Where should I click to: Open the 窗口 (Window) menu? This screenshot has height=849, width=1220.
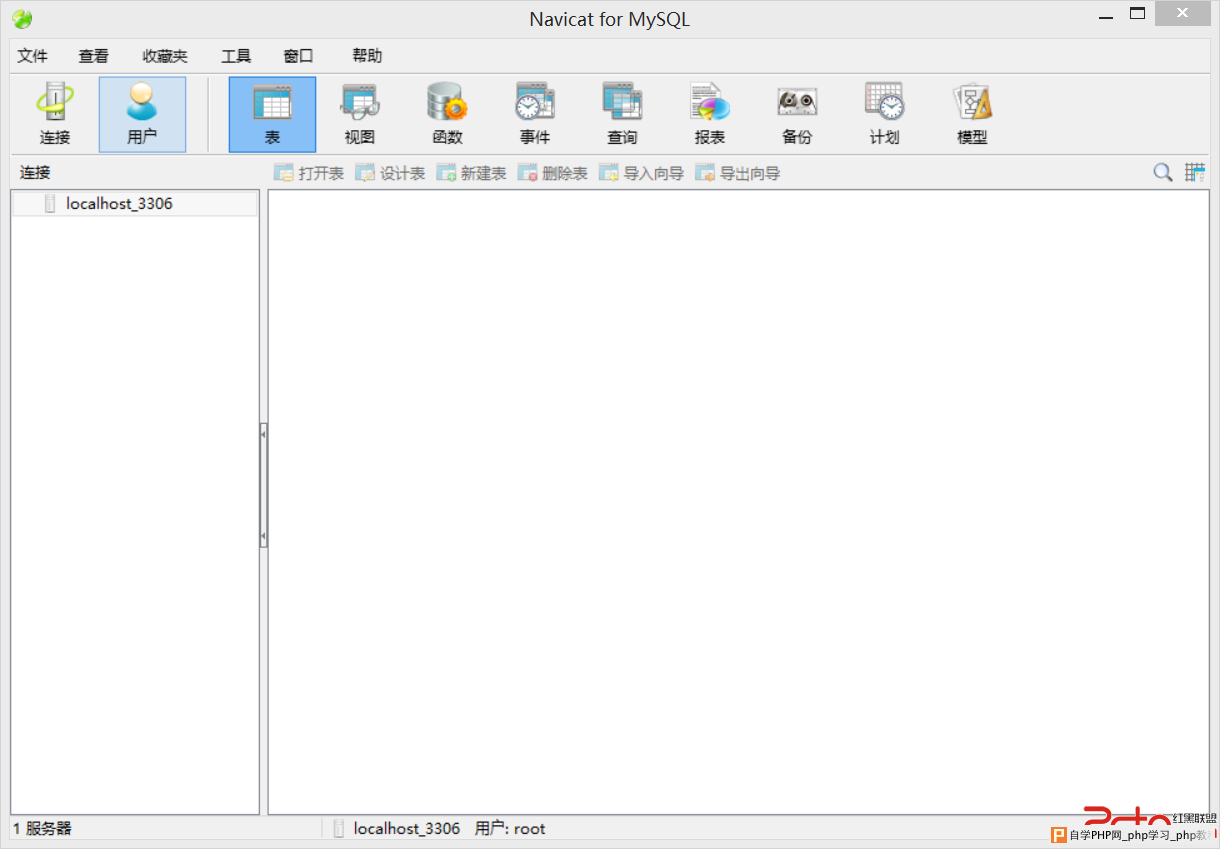298,56
